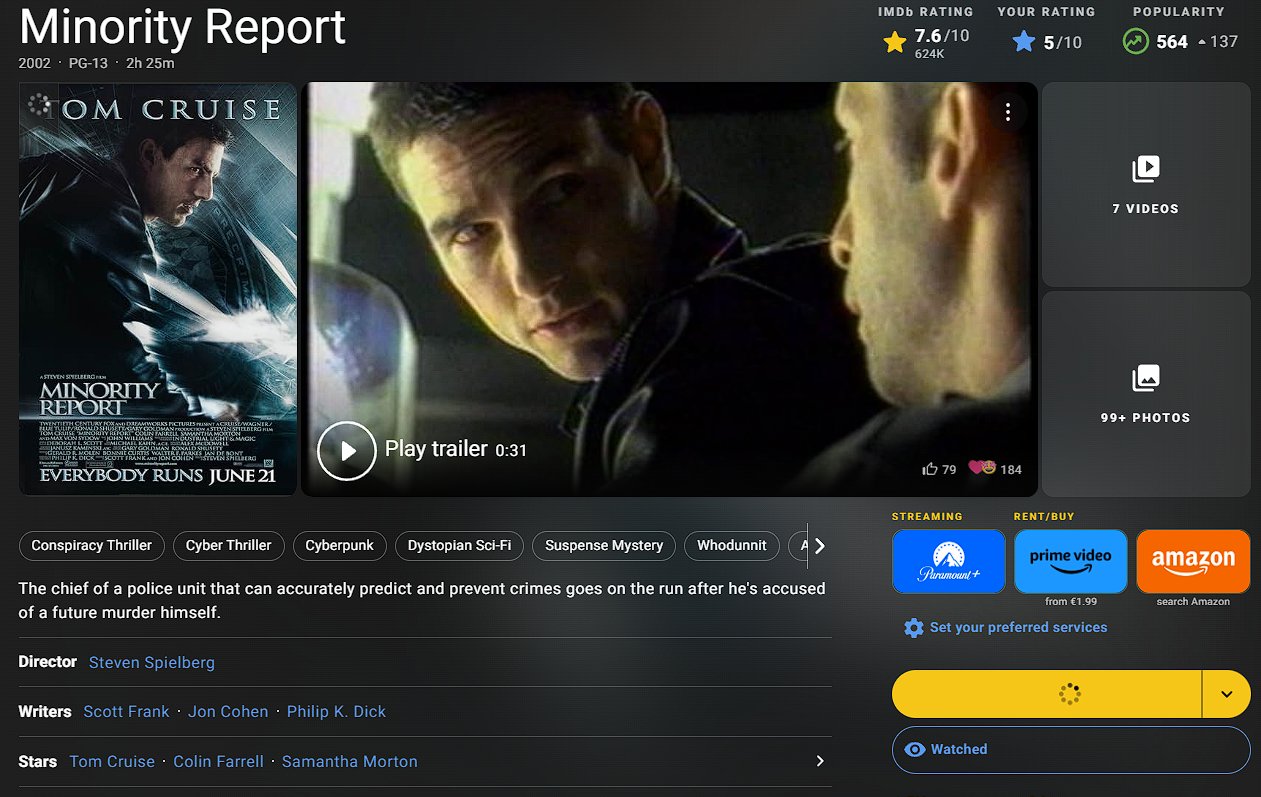Open writer Jon Cohen's page
Viewport: 1261px width, 797px height.
coord(229,712)
